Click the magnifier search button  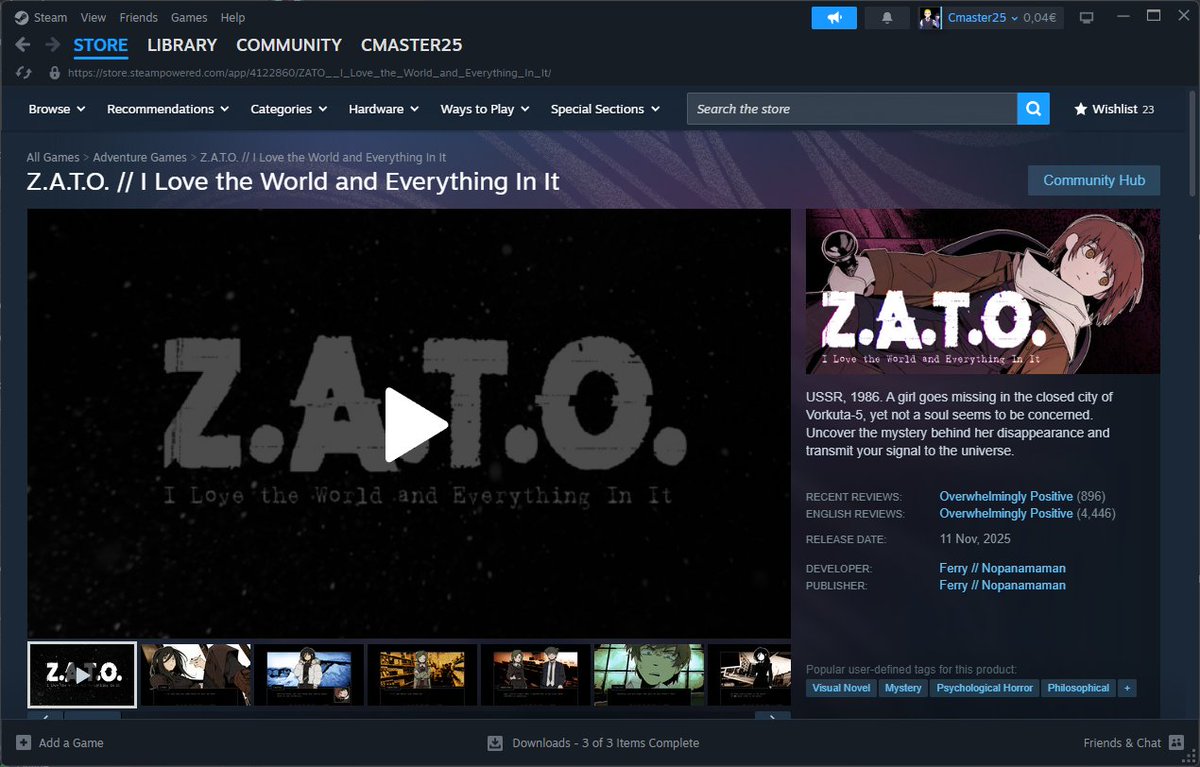pyautogui.click(x=1033, y=109)
